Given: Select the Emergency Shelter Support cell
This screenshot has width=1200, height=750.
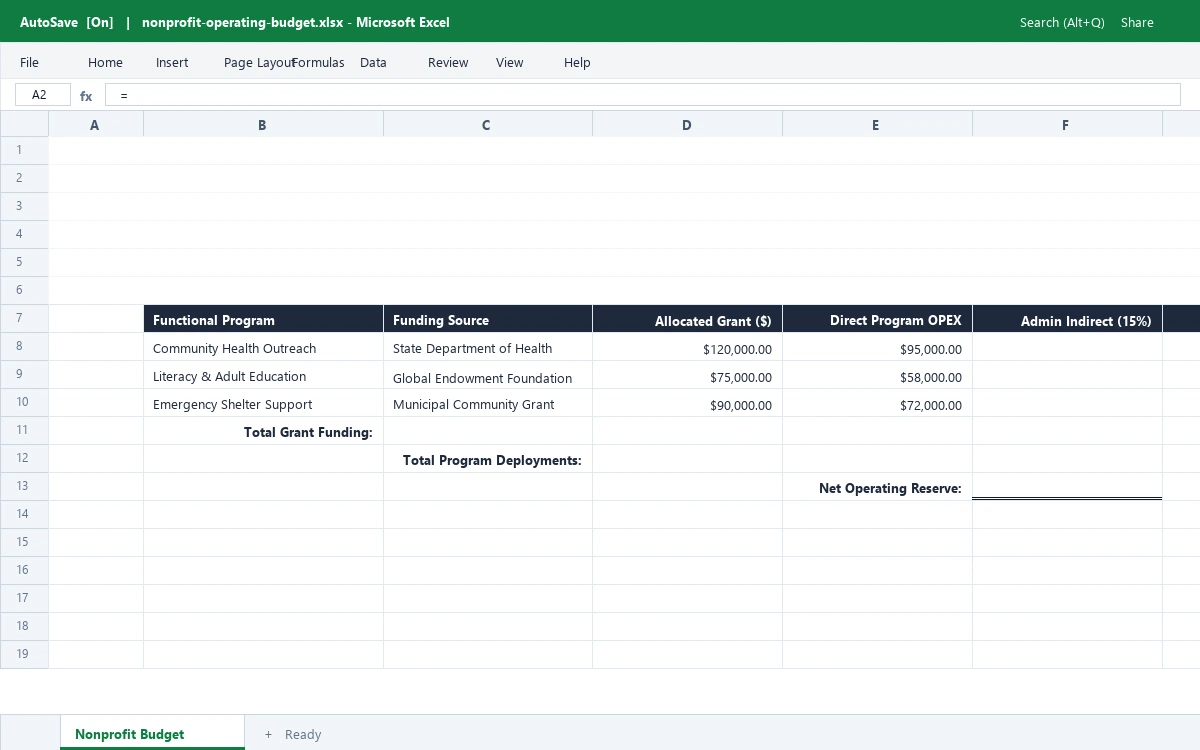Looking at the screenshot, I should click(x=263, y=403).
